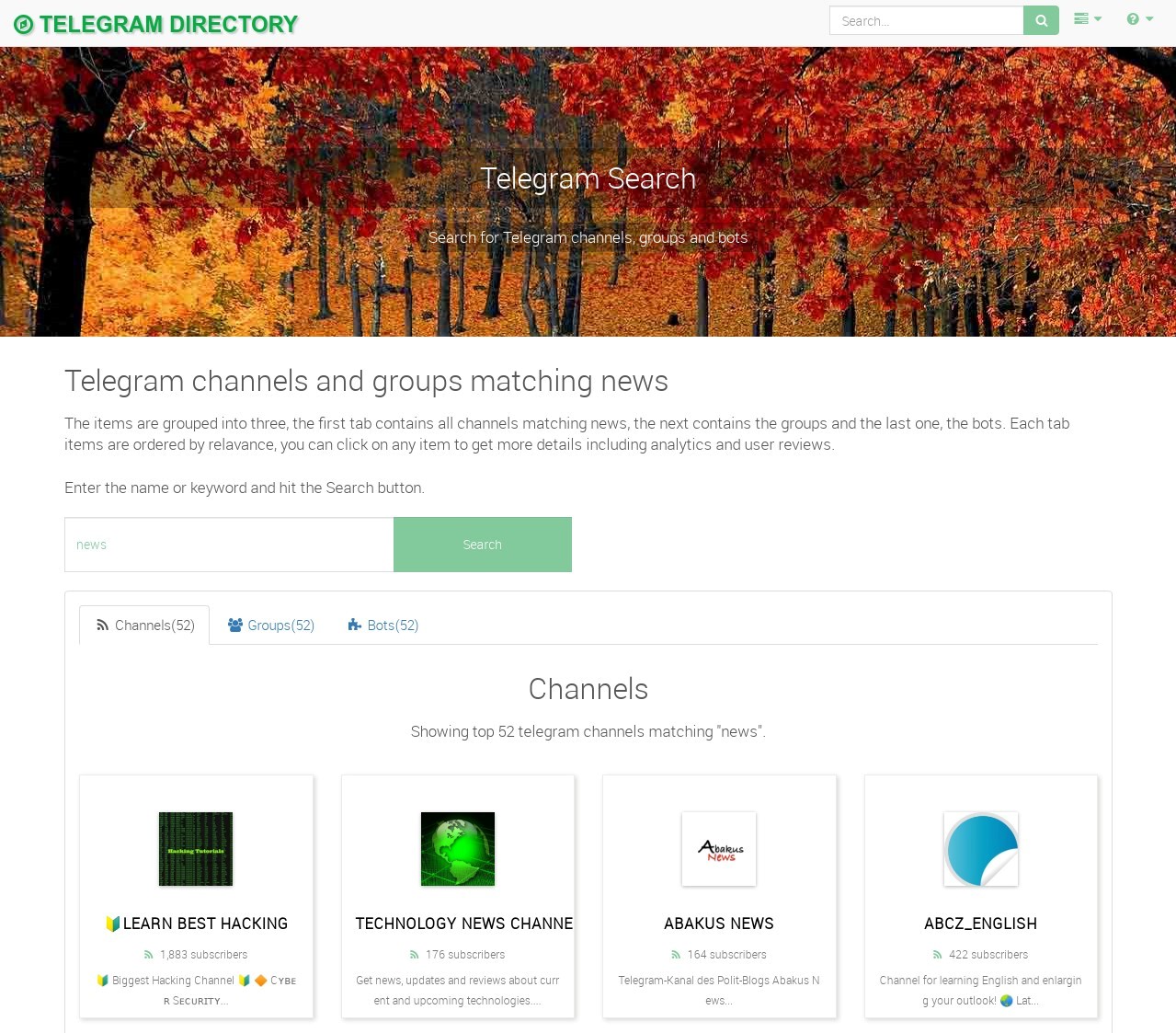
Task: Open the help question-mark dropdown
Action: (x=1140, y=19)
